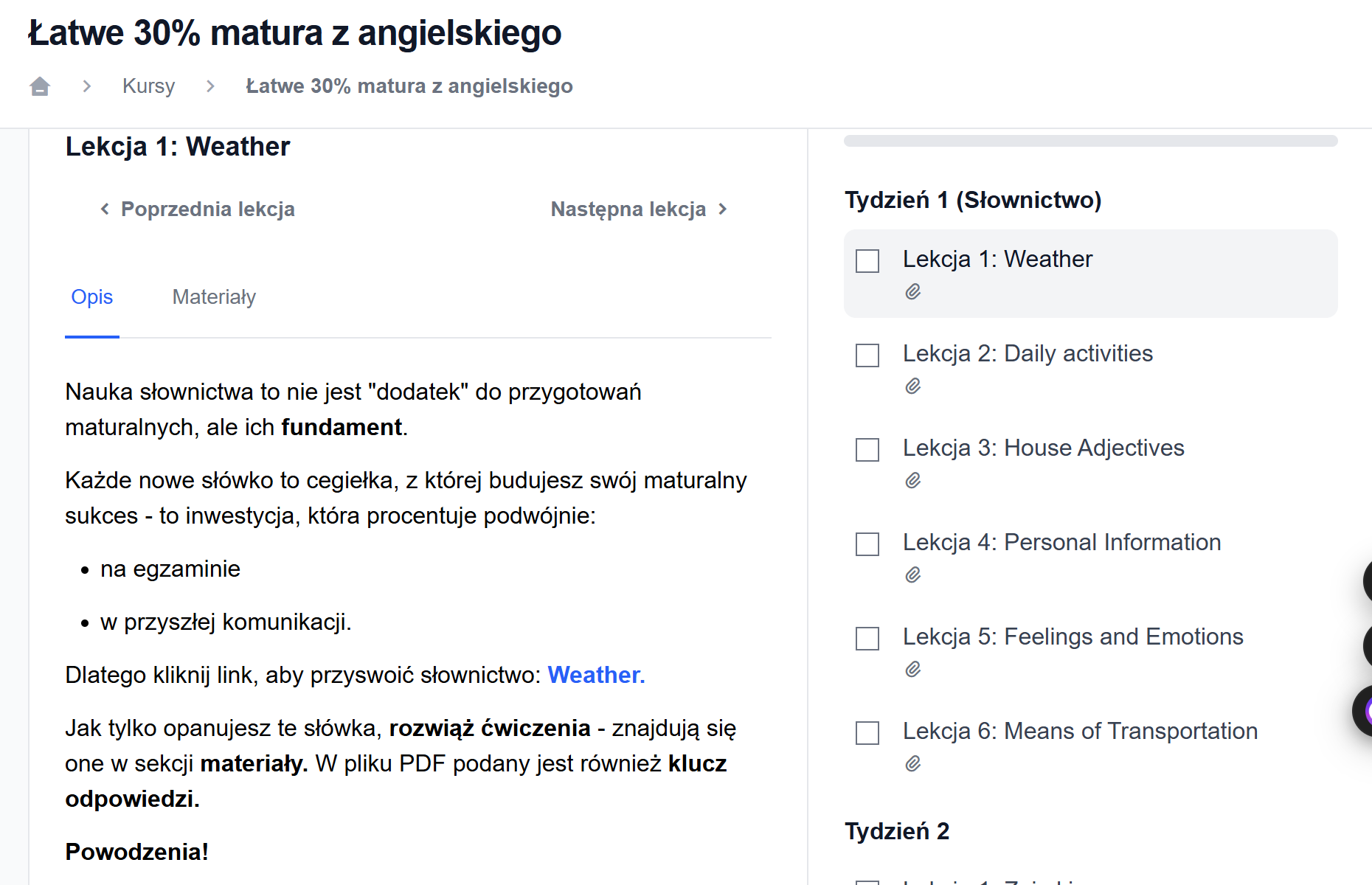
Task: Click the course progress bar
Action: point(1090,141)
